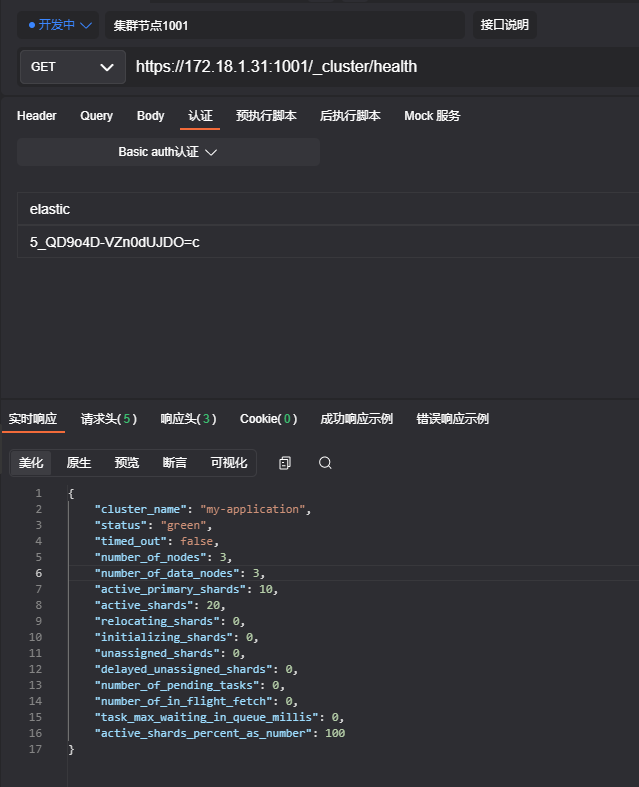The width and height of the screenshot is (639, 787).
Task: Edit the elastic username field
Action: click(328, 209)
